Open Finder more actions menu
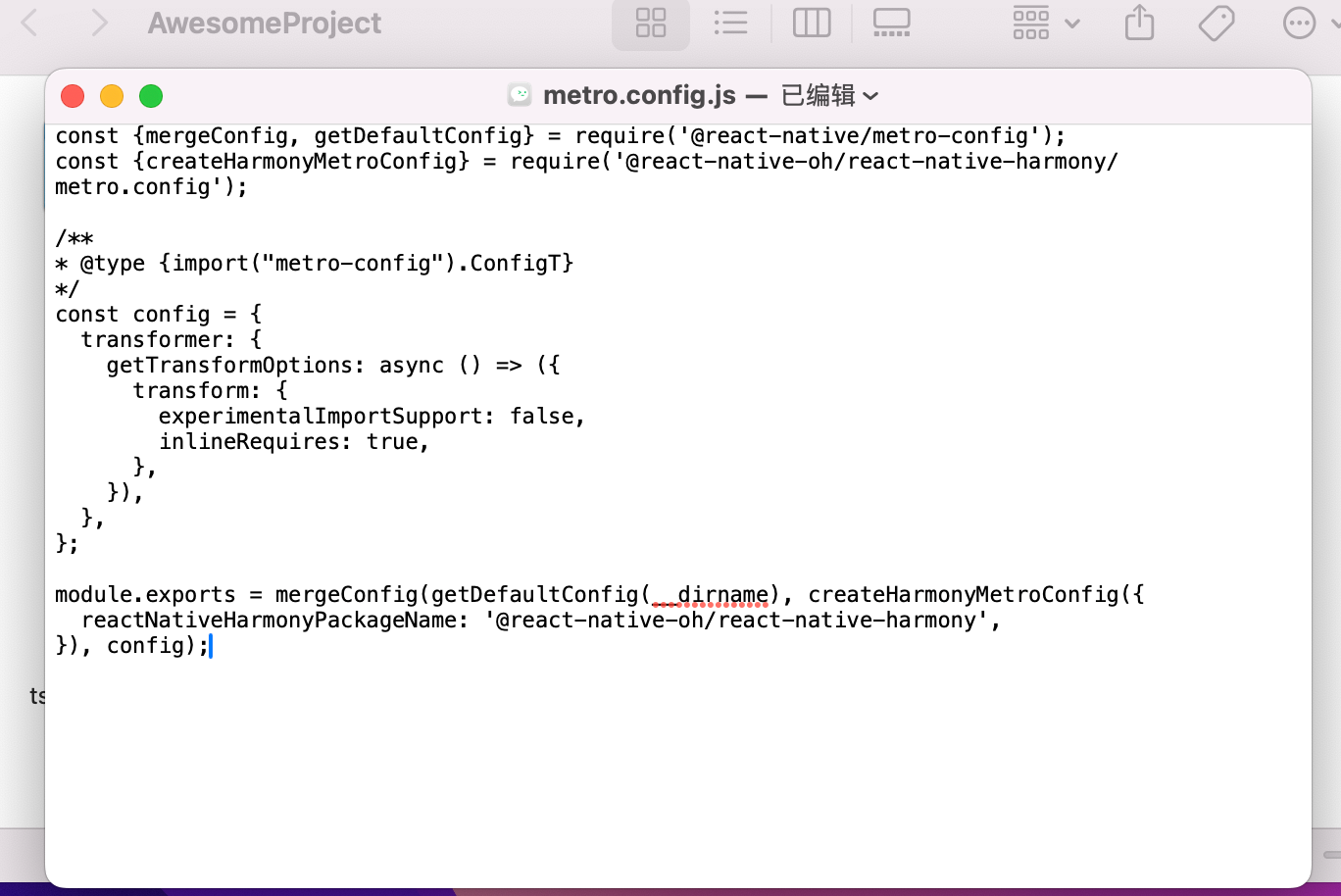1341x896 pixels. [1299, 23]
